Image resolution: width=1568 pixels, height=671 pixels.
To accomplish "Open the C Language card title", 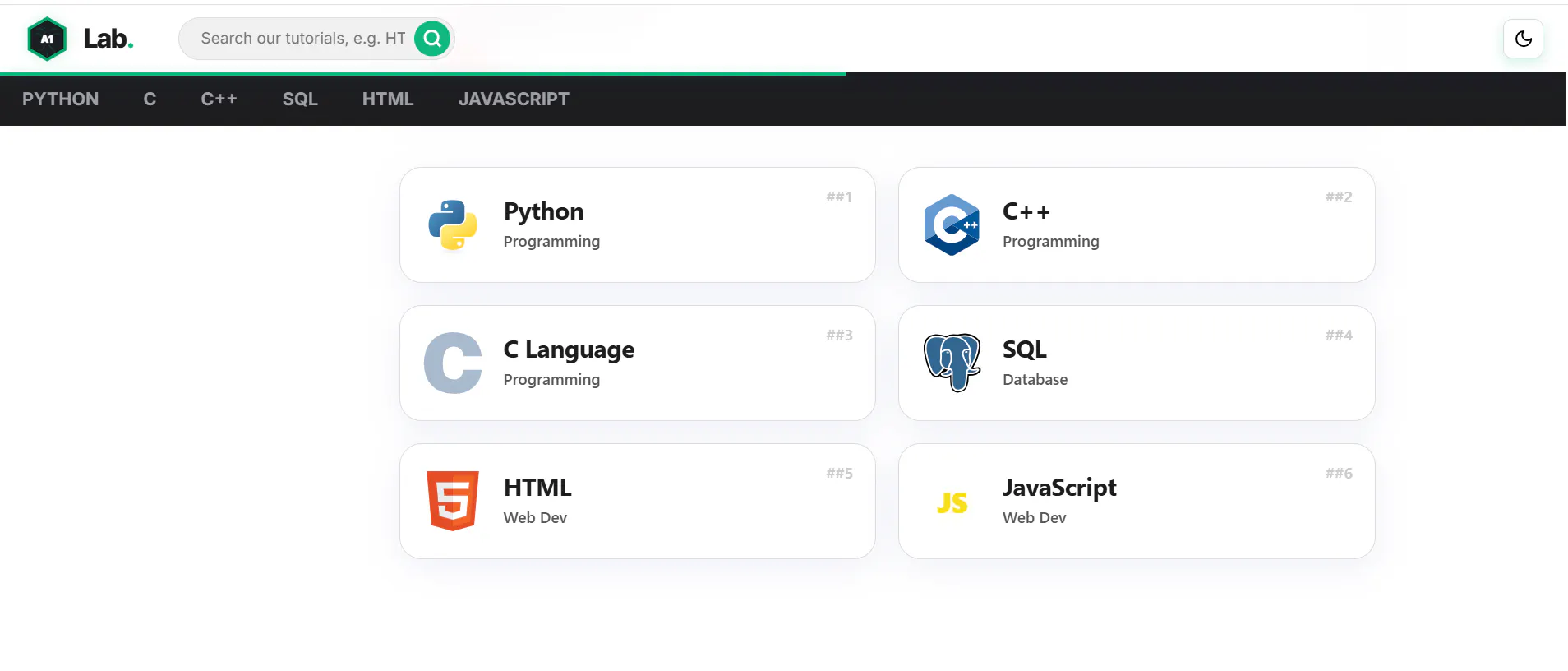I will click(569, 349).
